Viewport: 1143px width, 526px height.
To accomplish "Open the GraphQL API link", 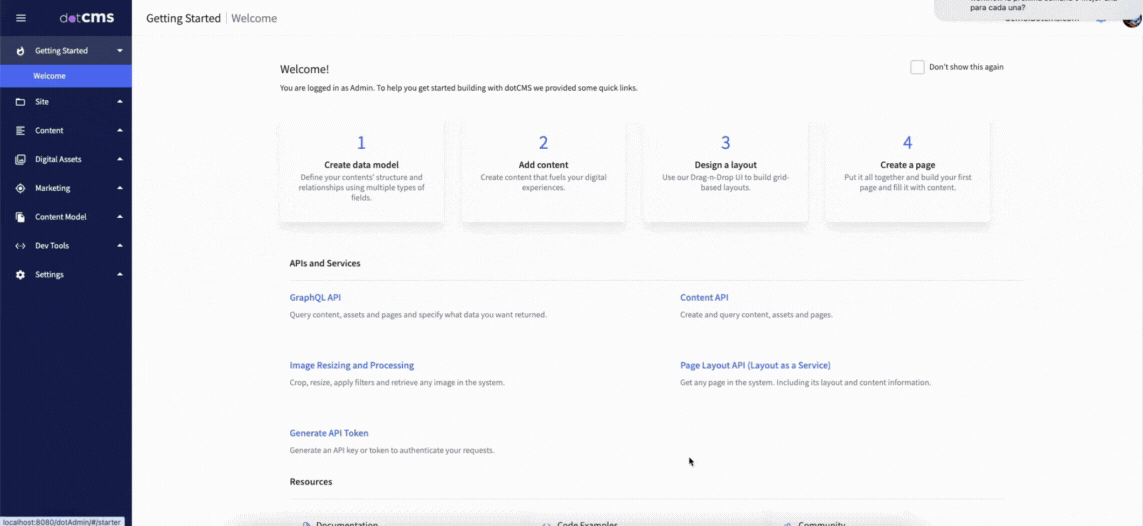I will (x=315, y=298).
